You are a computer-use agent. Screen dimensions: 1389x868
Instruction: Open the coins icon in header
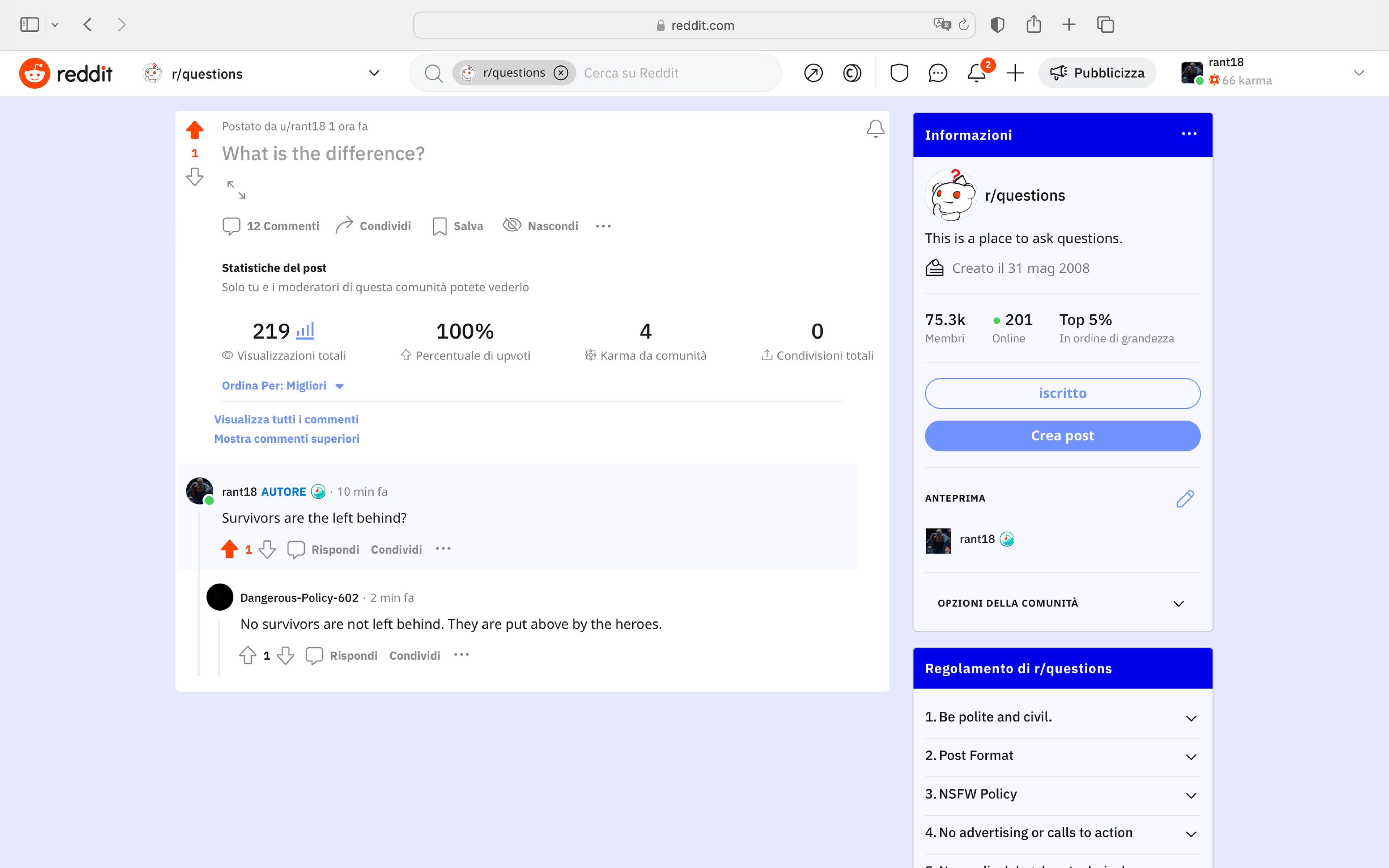tap(852, 73)
